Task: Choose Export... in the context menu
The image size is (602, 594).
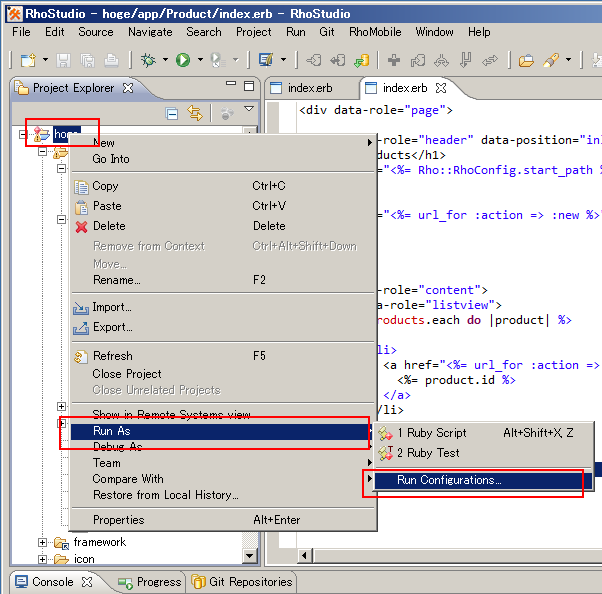Action: (223, 327)
